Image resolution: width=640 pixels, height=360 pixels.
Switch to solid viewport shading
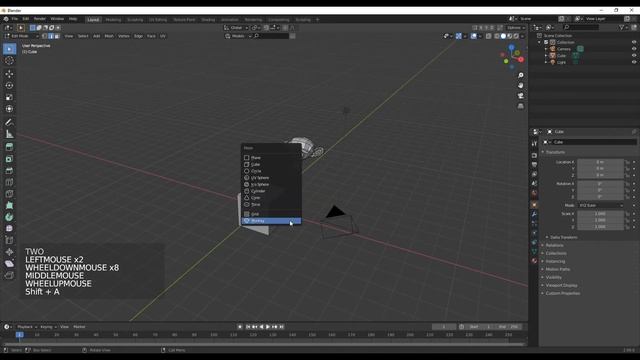503,36
